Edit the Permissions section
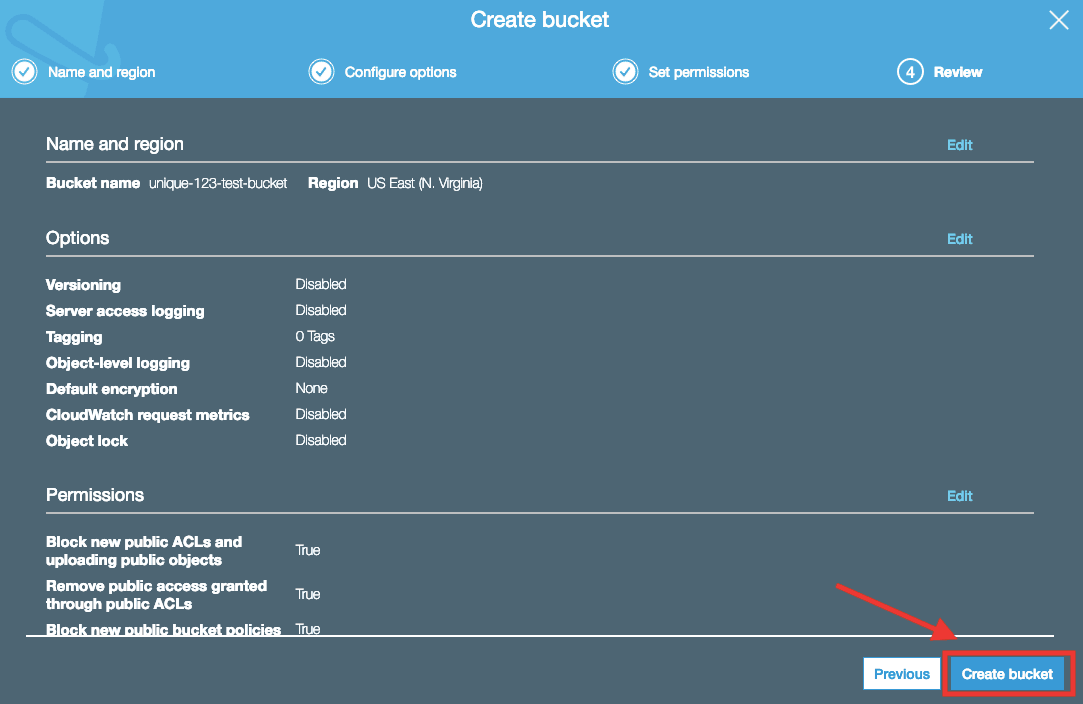1083x704 pixels. point(959,496)
